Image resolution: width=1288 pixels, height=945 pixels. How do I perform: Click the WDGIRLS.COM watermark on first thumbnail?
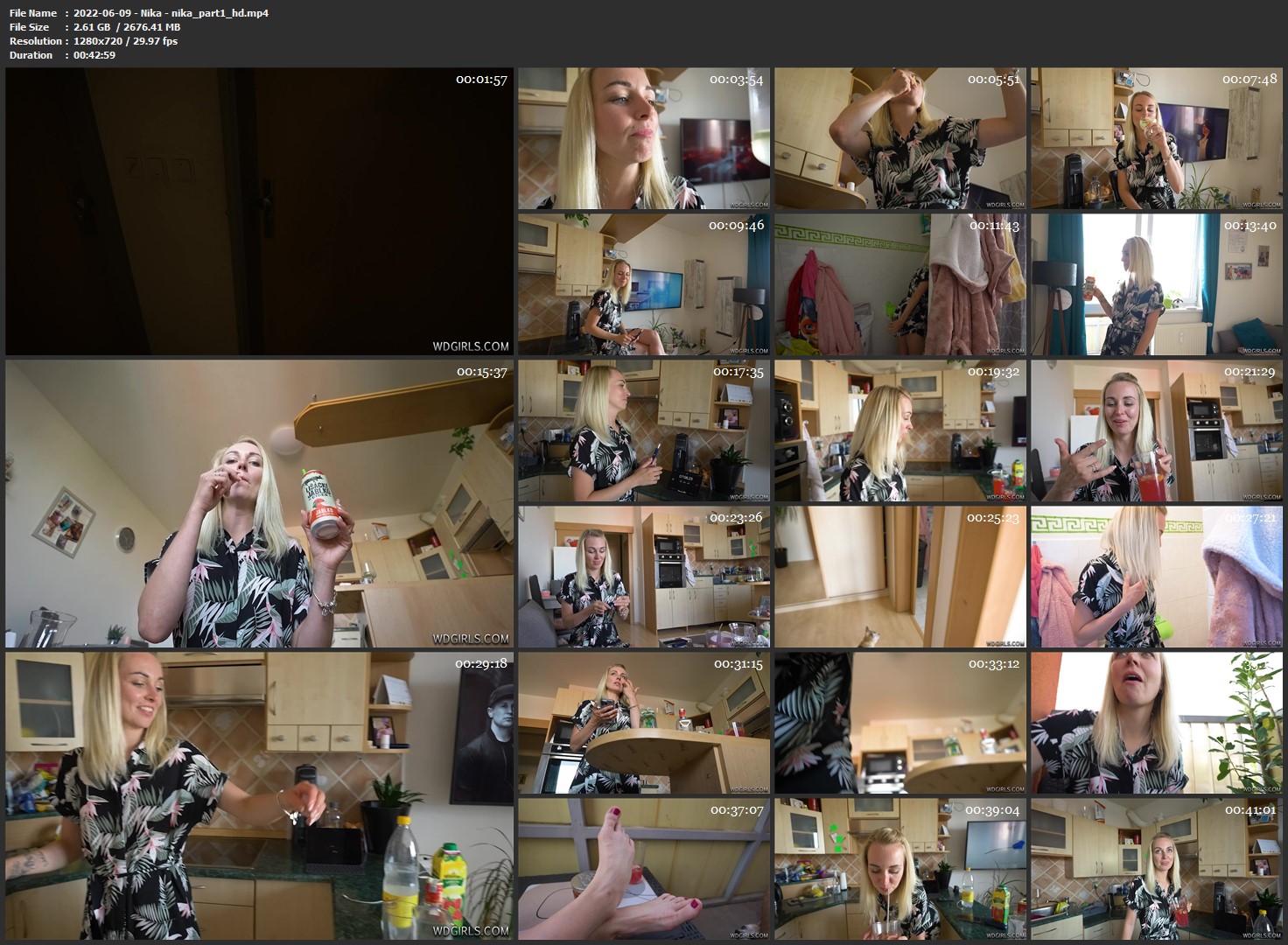click(470, 346)
